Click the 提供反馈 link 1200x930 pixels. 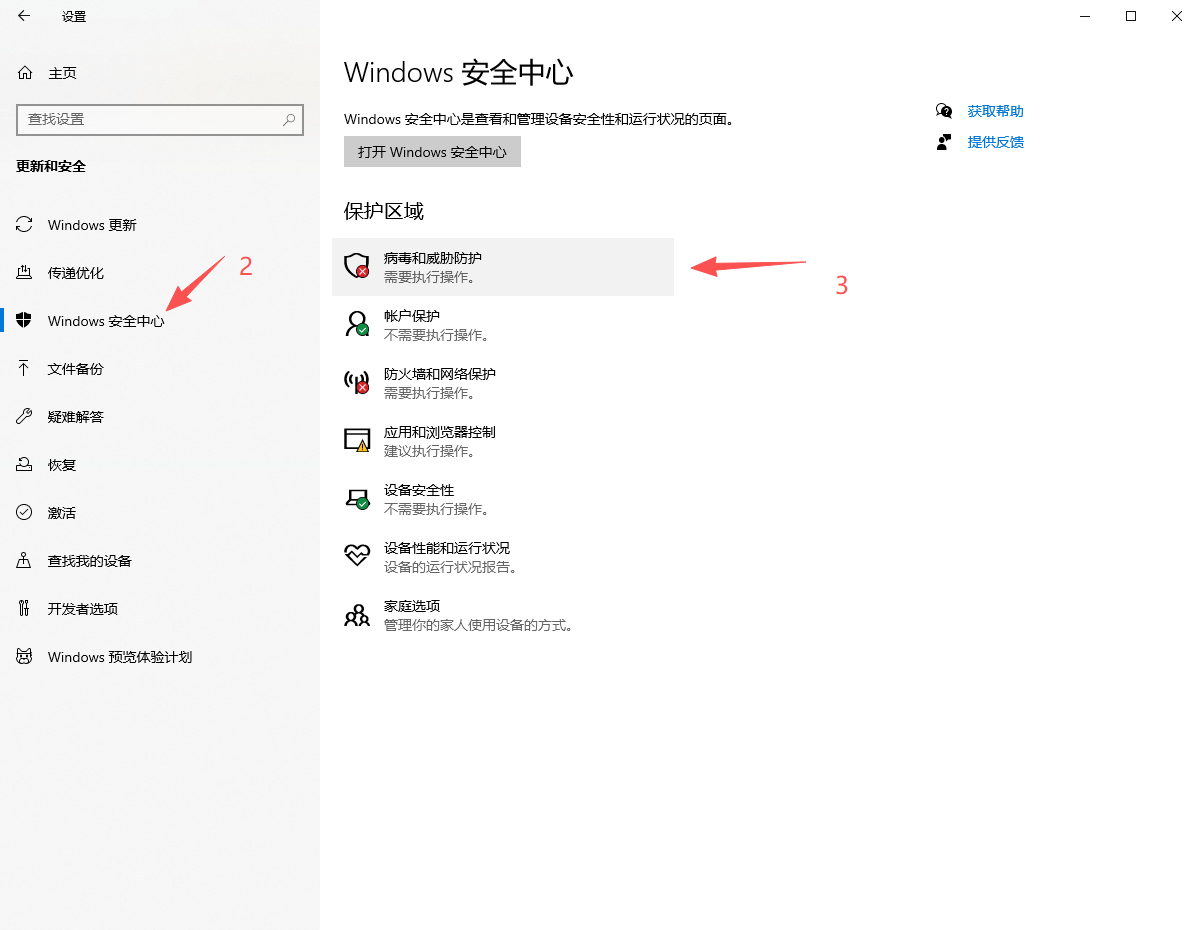(x=996, y=142)
